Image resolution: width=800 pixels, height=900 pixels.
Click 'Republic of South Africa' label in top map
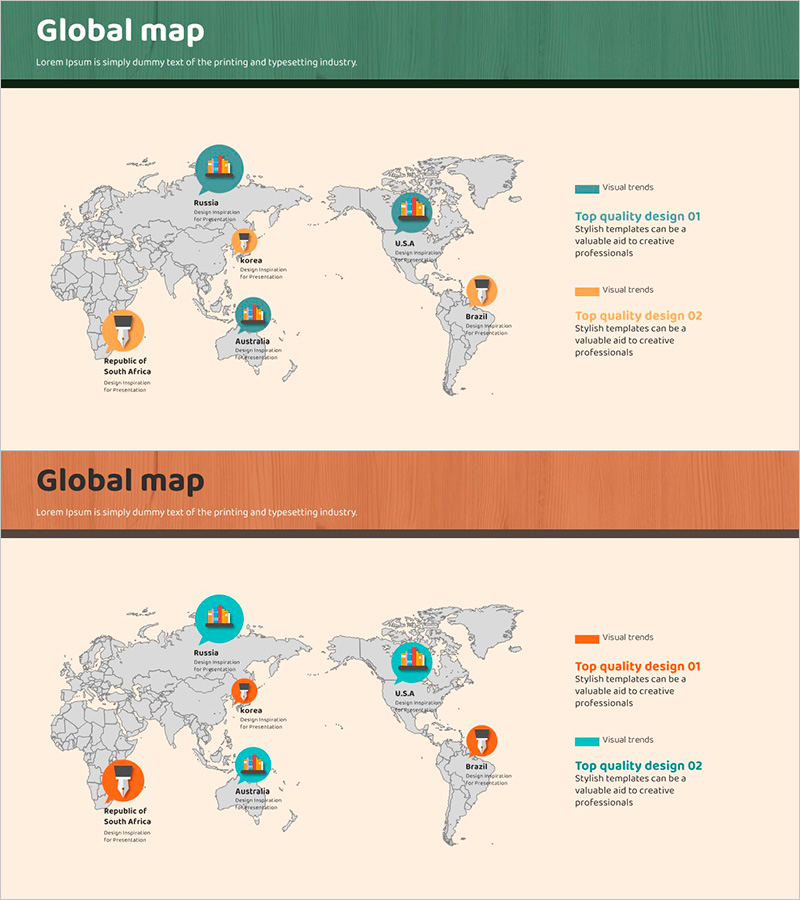pos(125,366)
